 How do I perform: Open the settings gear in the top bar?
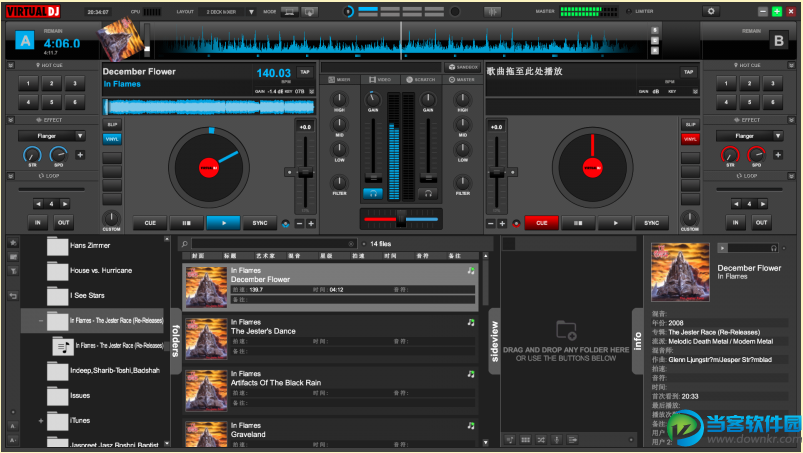(711, 11)
